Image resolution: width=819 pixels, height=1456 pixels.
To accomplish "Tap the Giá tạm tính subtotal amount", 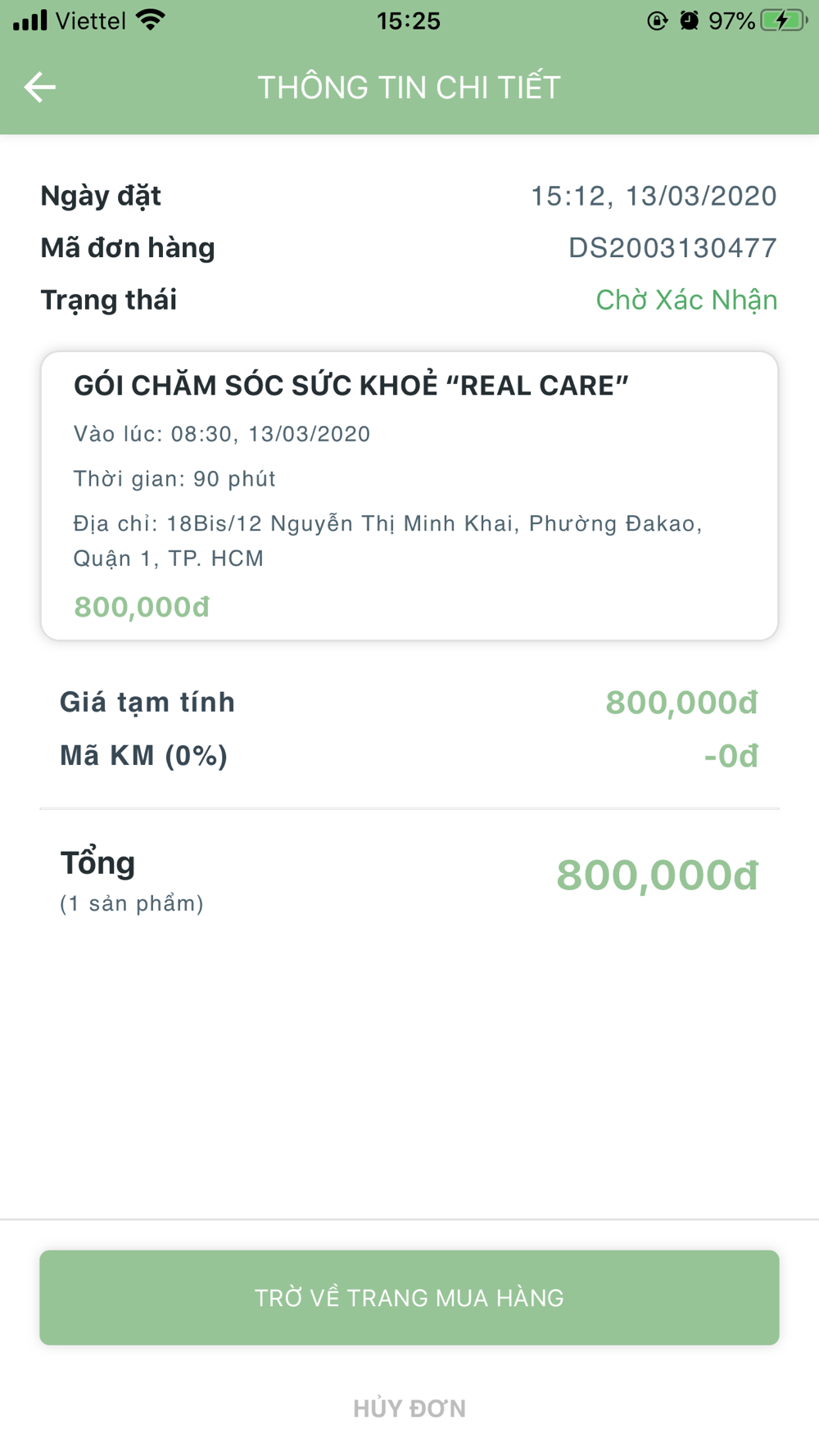I will pyautogui.click(x=682, y=703).
